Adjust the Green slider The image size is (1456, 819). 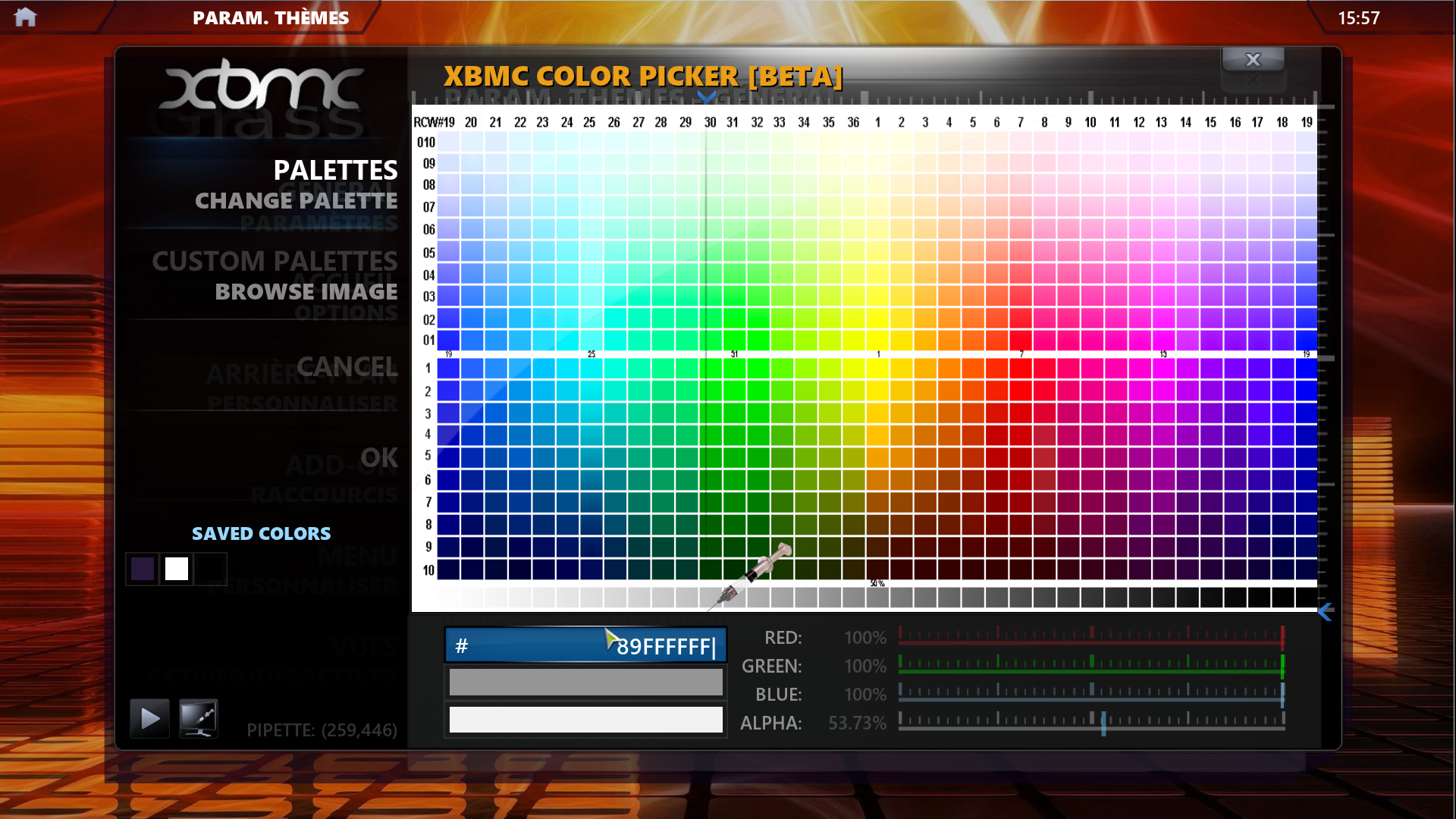(x=1091, y=665)
